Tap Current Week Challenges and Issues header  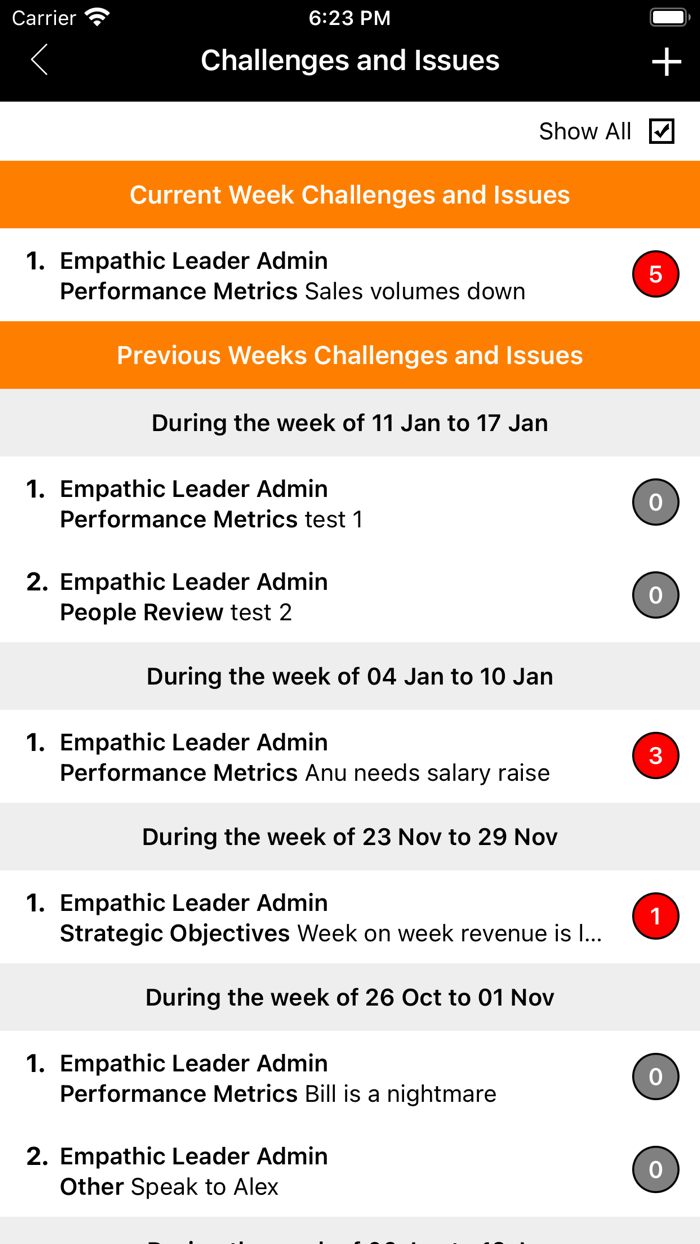point(350,195)
